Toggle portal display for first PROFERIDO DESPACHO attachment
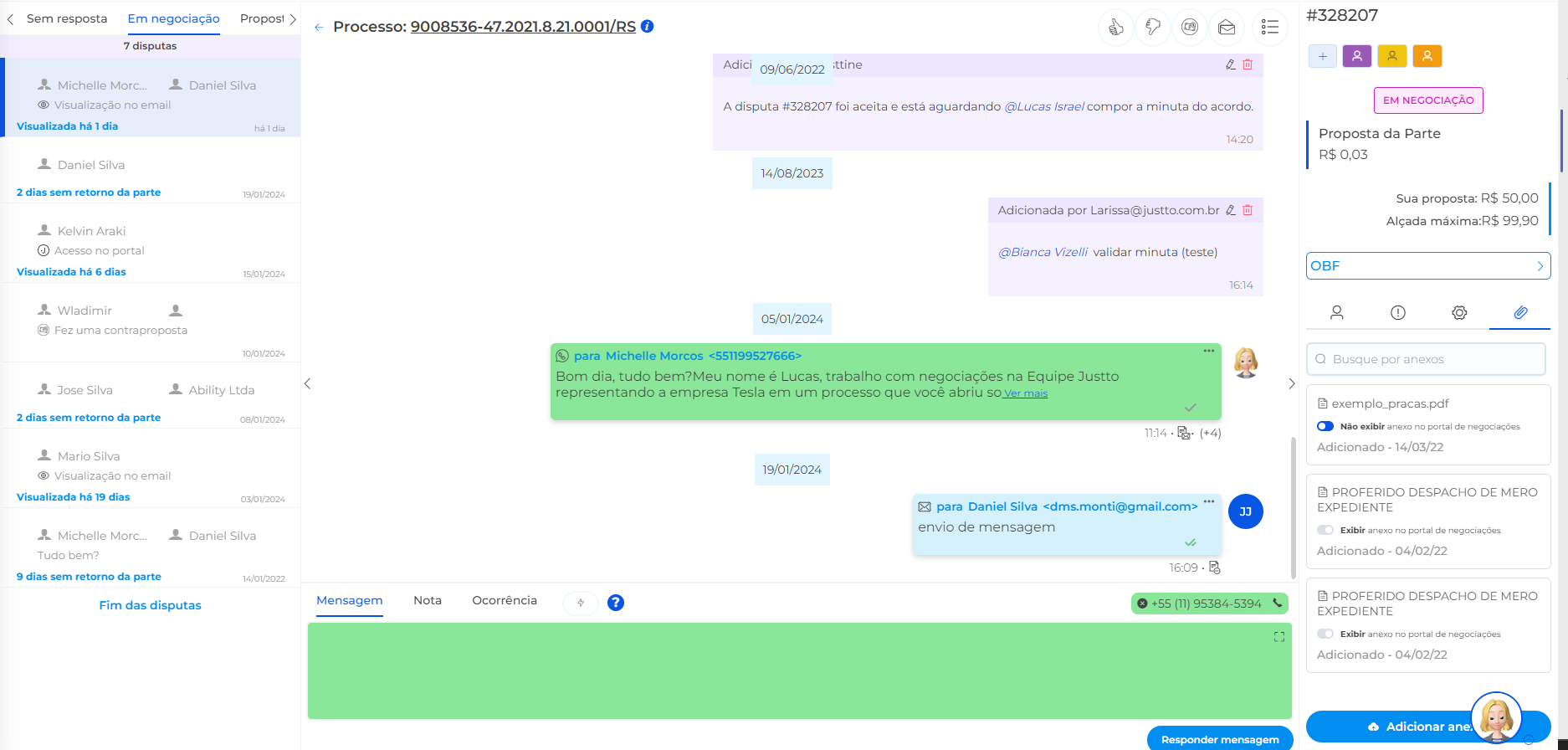Viewport: 1568px width, 750px height. (x=1325, y=530)
